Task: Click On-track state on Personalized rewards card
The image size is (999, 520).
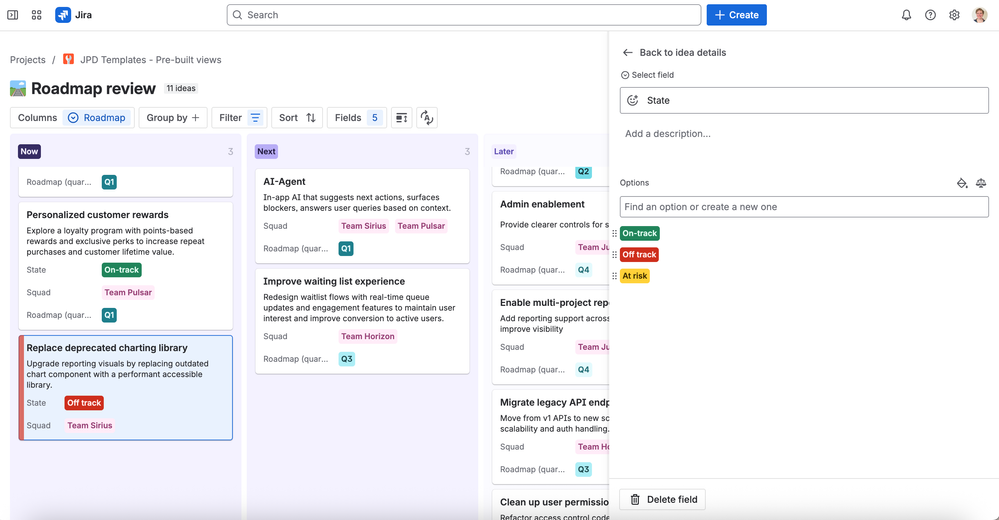Action: point(122,270)
